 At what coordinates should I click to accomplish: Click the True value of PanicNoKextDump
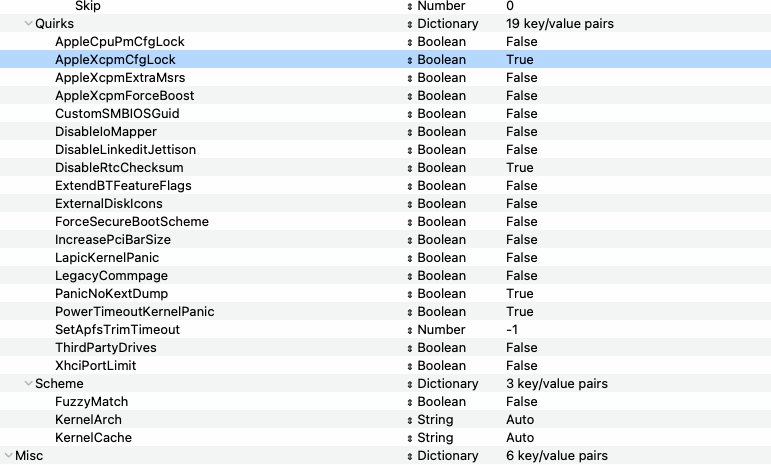(520, 293)
